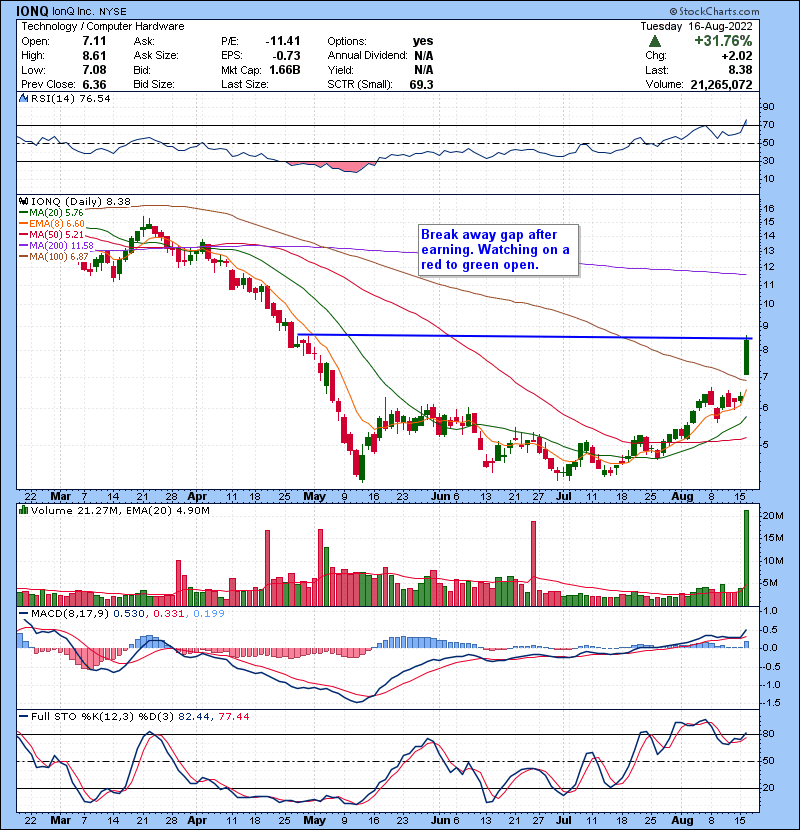Click the Last Size label
The height and width of the screenshot is (830, 800).
pos(245,85)
